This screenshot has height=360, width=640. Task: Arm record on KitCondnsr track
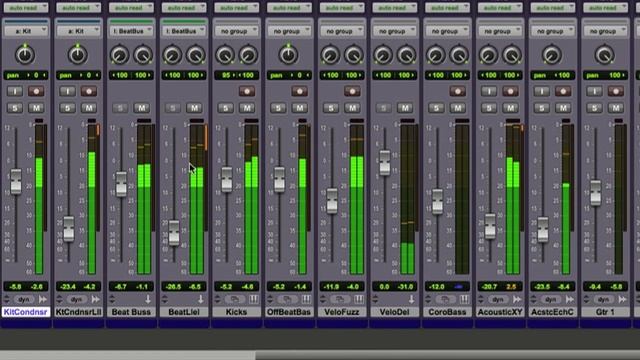36,91
